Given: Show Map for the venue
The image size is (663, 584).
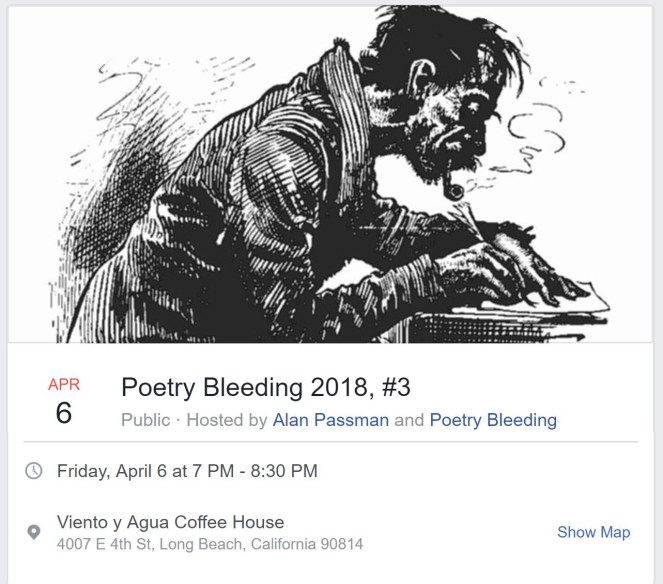Looking at the screenshot, I should [593, 533].
